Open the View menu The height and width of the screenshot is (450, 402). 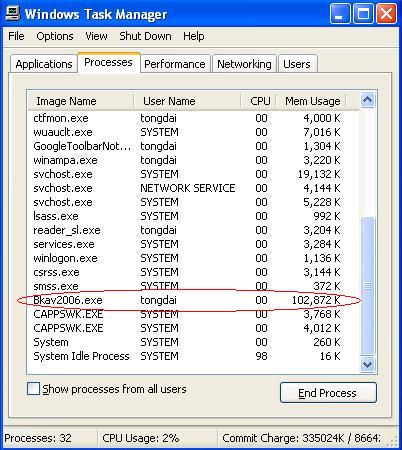coord(96,36)
